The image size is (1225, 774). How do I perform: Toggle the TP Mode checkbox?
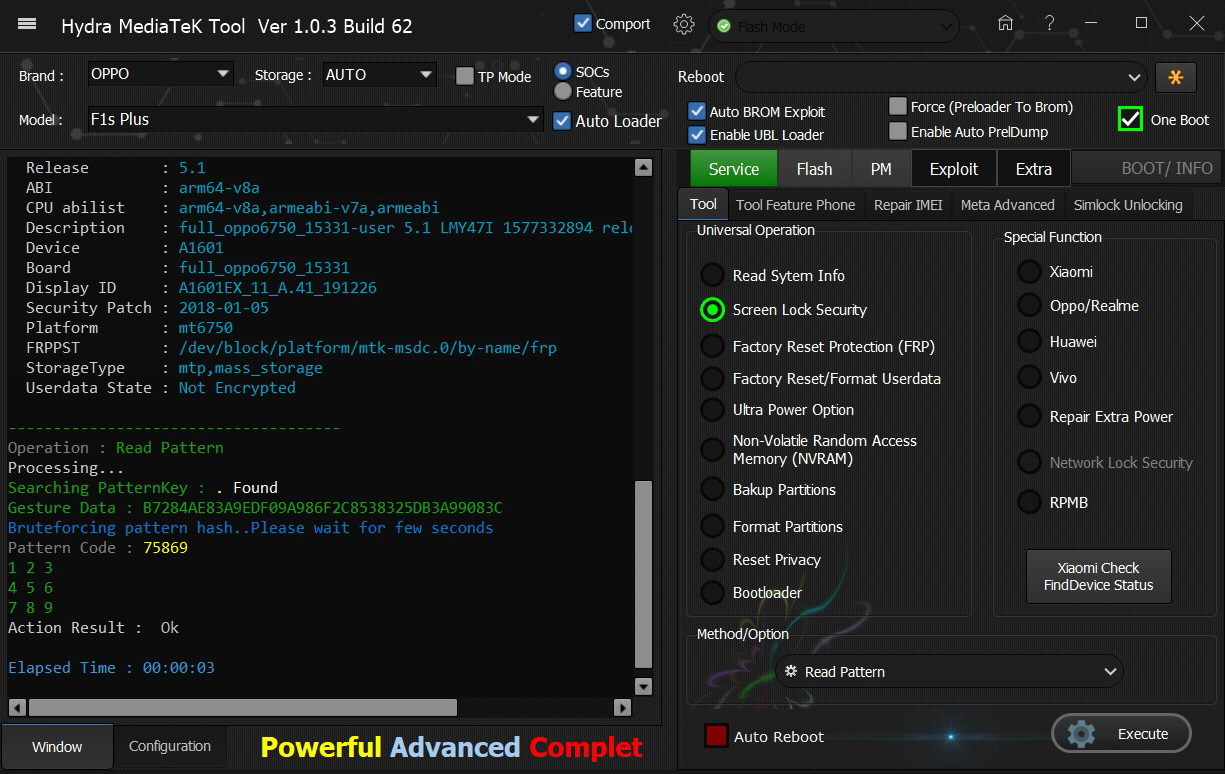pyautogui.click(x=464, y=76)
